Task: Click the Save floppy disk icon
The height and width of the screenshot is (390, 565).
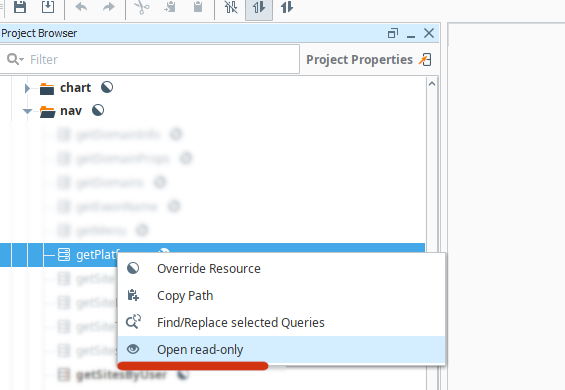Action: (x=20, y=6)
